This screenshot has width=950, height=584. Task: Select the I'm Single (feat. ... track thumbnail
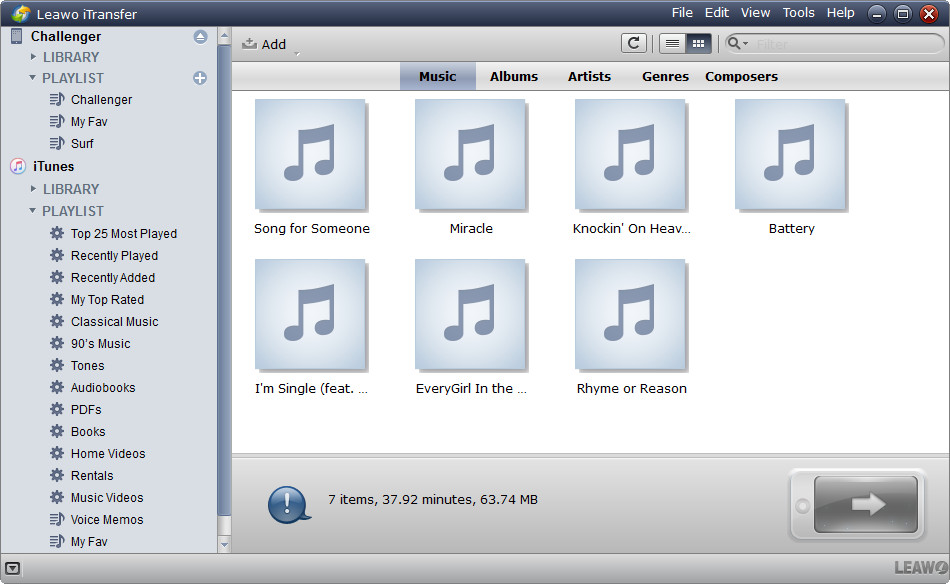coord(311,315)
